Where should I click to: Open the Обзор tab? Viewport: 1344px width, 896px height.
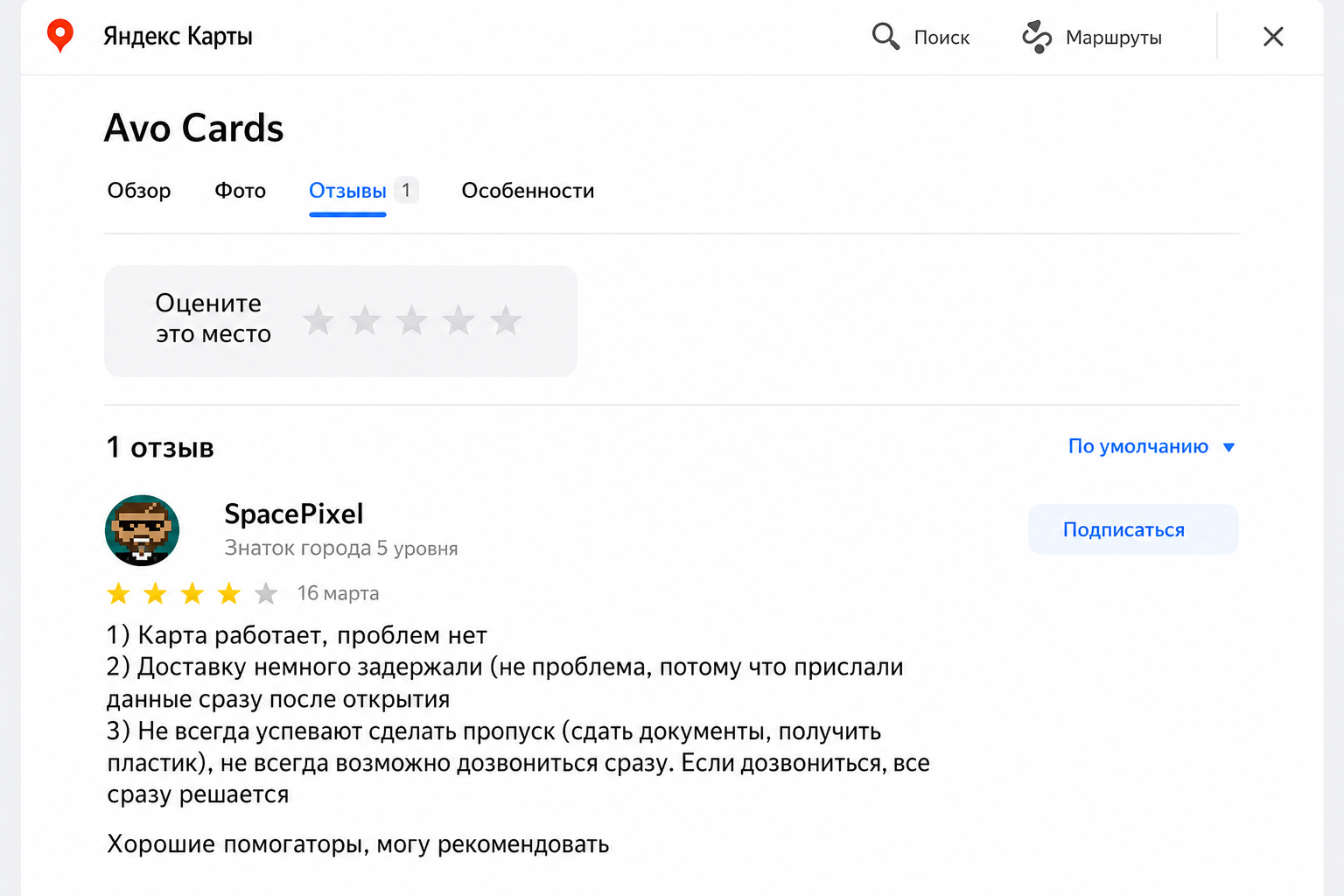click(139, 191)
